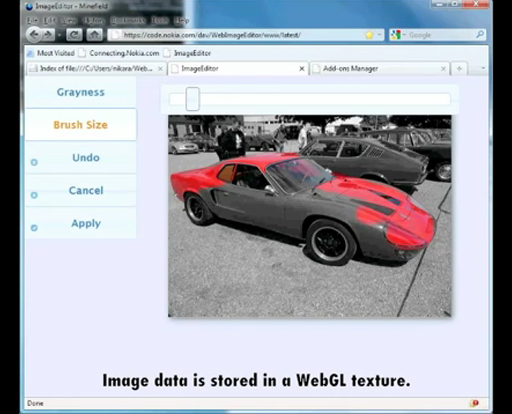Open the Connecting.Nokia.com bookmark

coord(119,53)
